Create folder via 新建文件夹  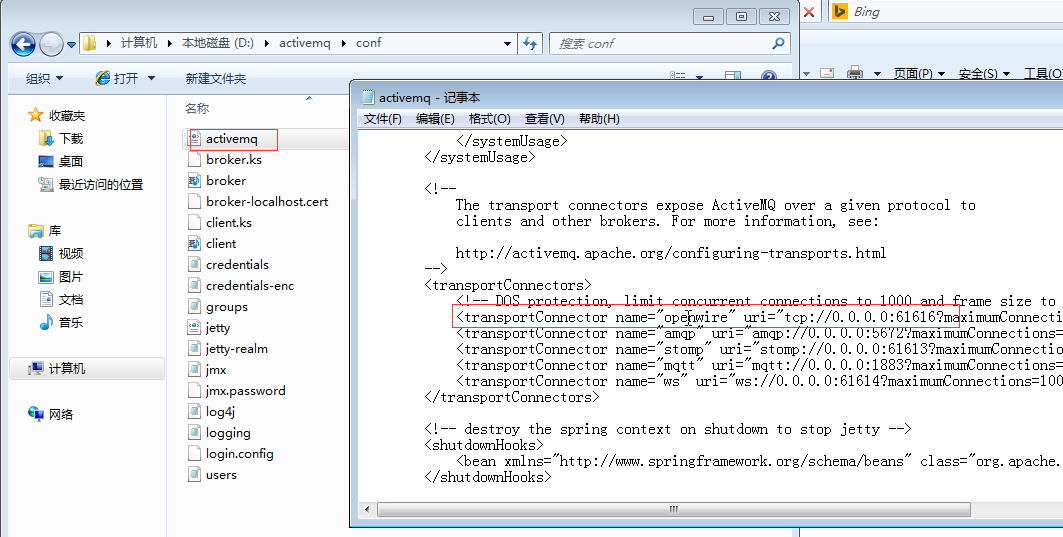[216, 79]
